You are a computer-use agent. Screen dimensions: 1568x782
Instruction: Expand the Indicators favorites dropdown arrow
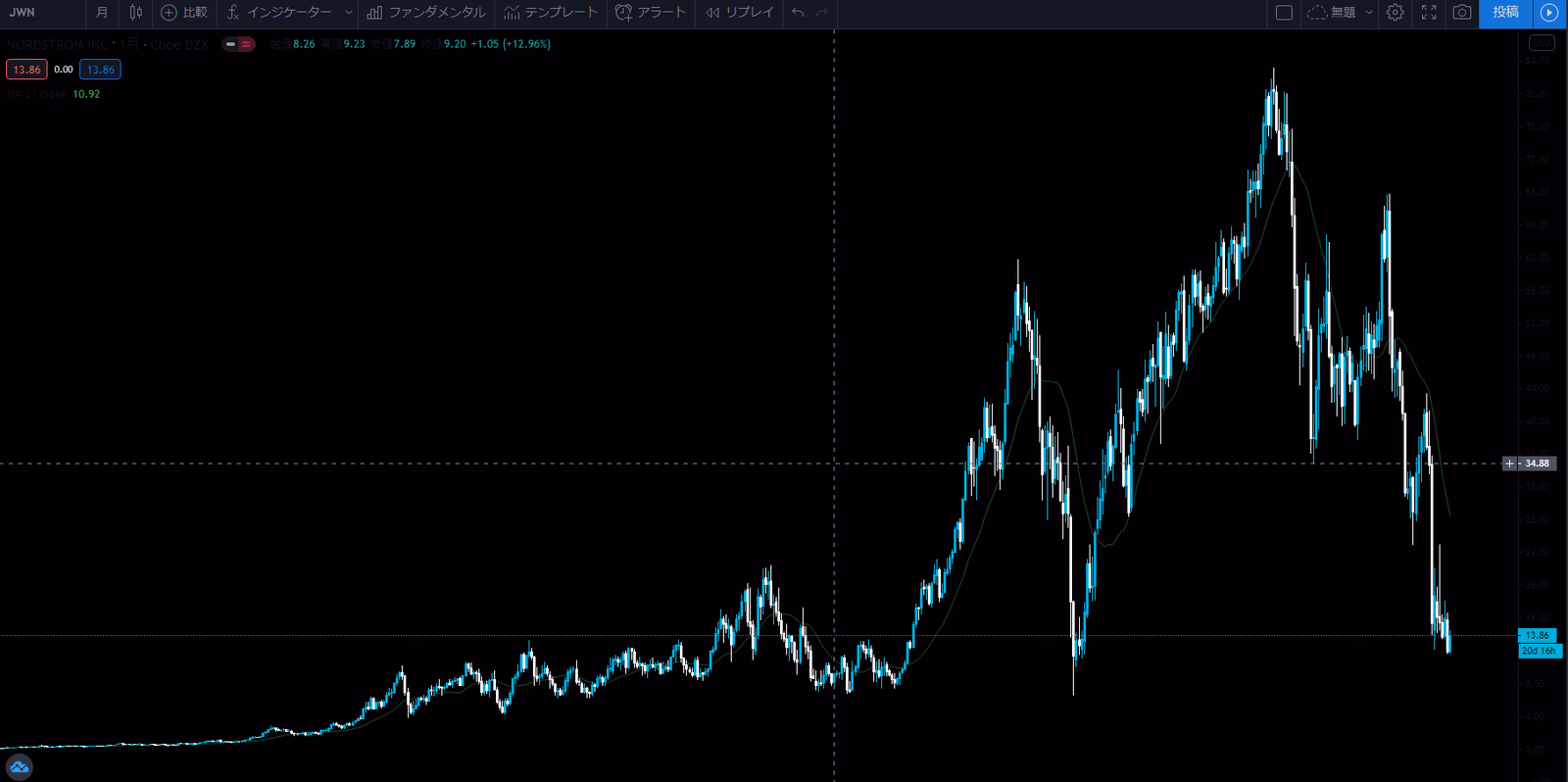click(x=348, y=13)
